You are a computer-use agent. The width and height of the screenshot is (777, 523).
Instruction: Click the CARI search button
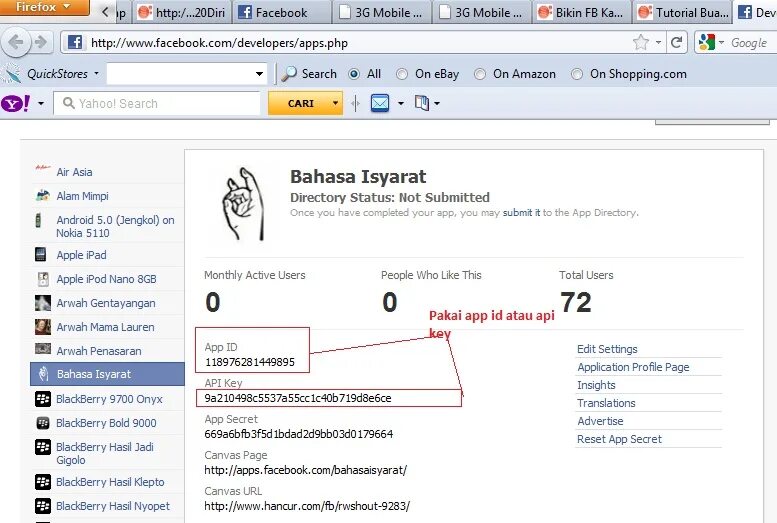(300, 103)
